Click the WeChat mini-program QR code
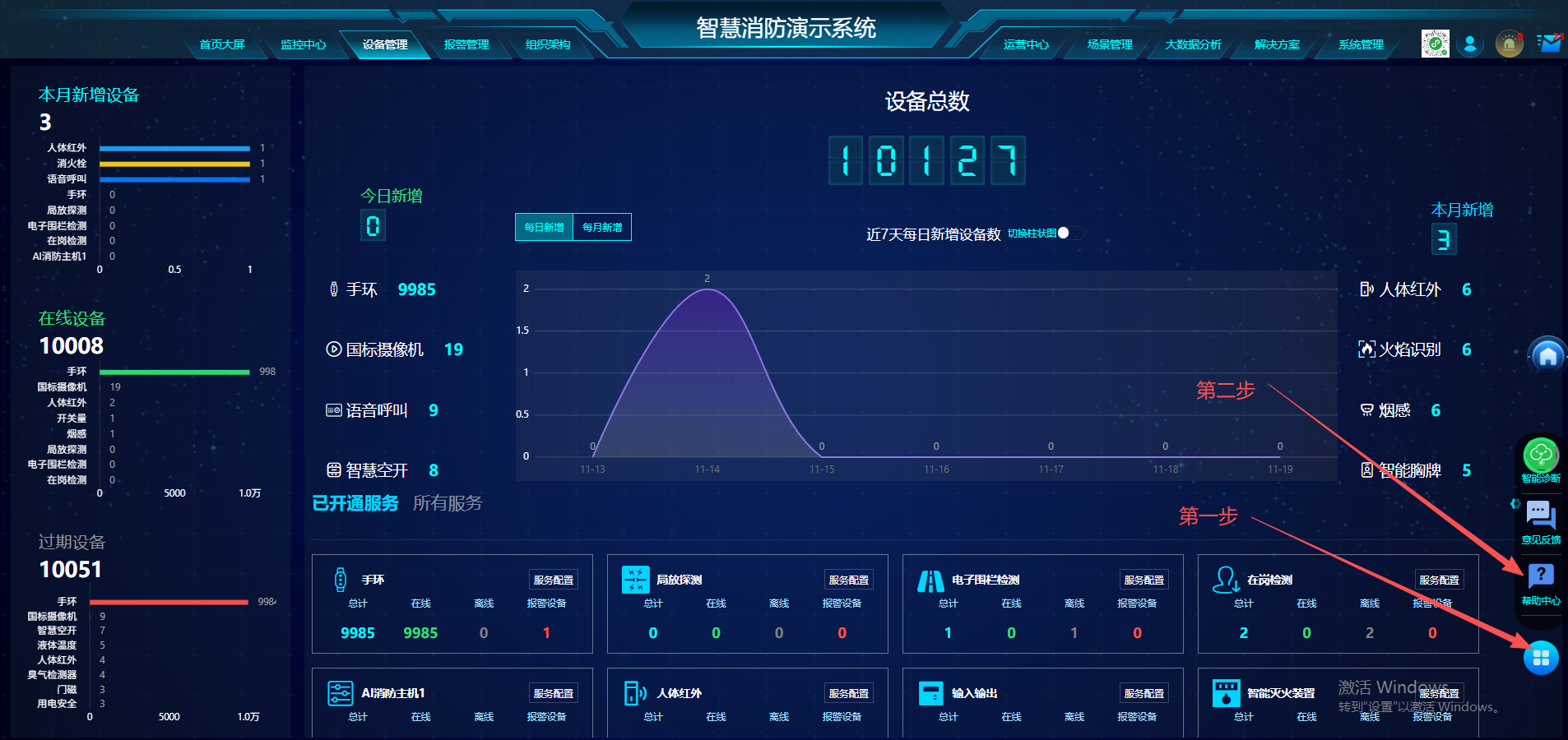Viewport: 1568px width, 740px height. [1435, 44]
